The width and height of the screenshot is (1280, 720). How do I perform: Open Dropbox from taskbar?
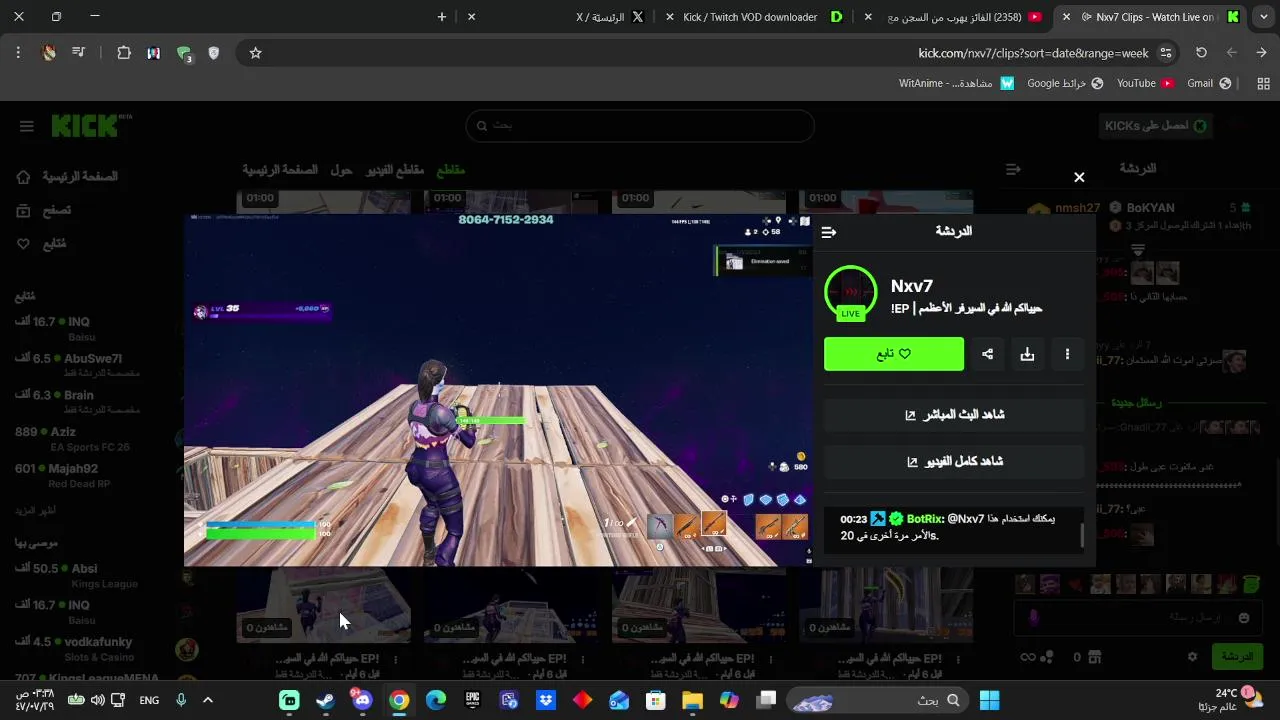(x=546, y=700)
